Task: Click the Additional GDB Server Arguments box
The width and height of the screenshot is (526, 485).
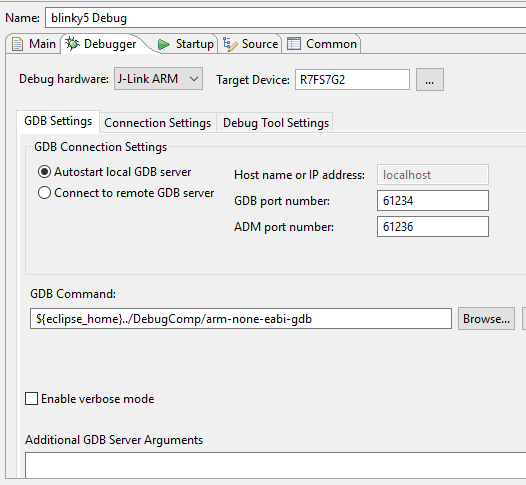Action: coord(275,465)
